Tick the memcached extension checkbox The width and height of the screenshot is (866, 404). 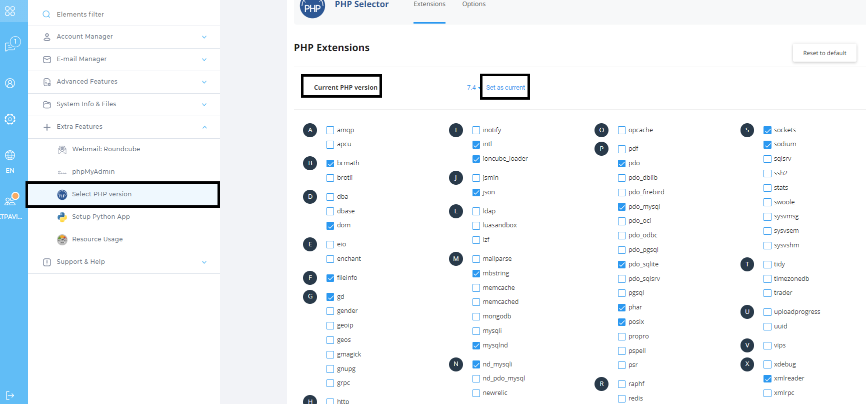coord(476,302)
